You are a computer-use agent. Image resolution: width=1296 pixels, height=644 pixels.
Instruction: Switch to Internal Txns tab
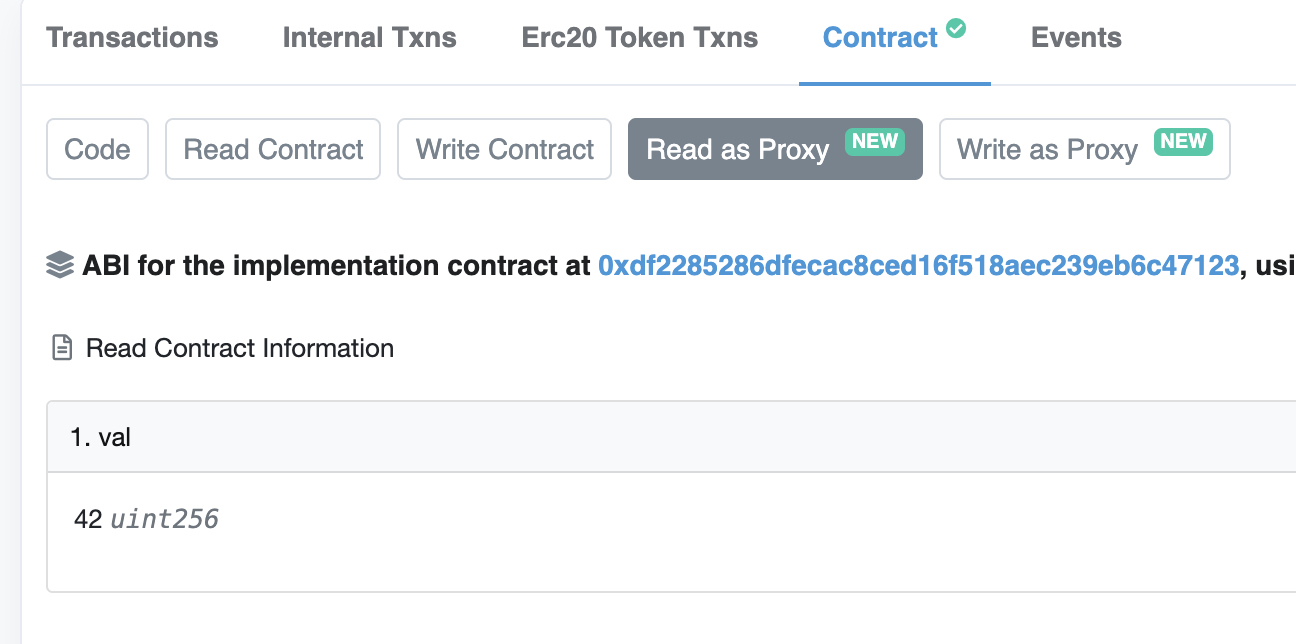pyautogui.click(x=370, y=38)
